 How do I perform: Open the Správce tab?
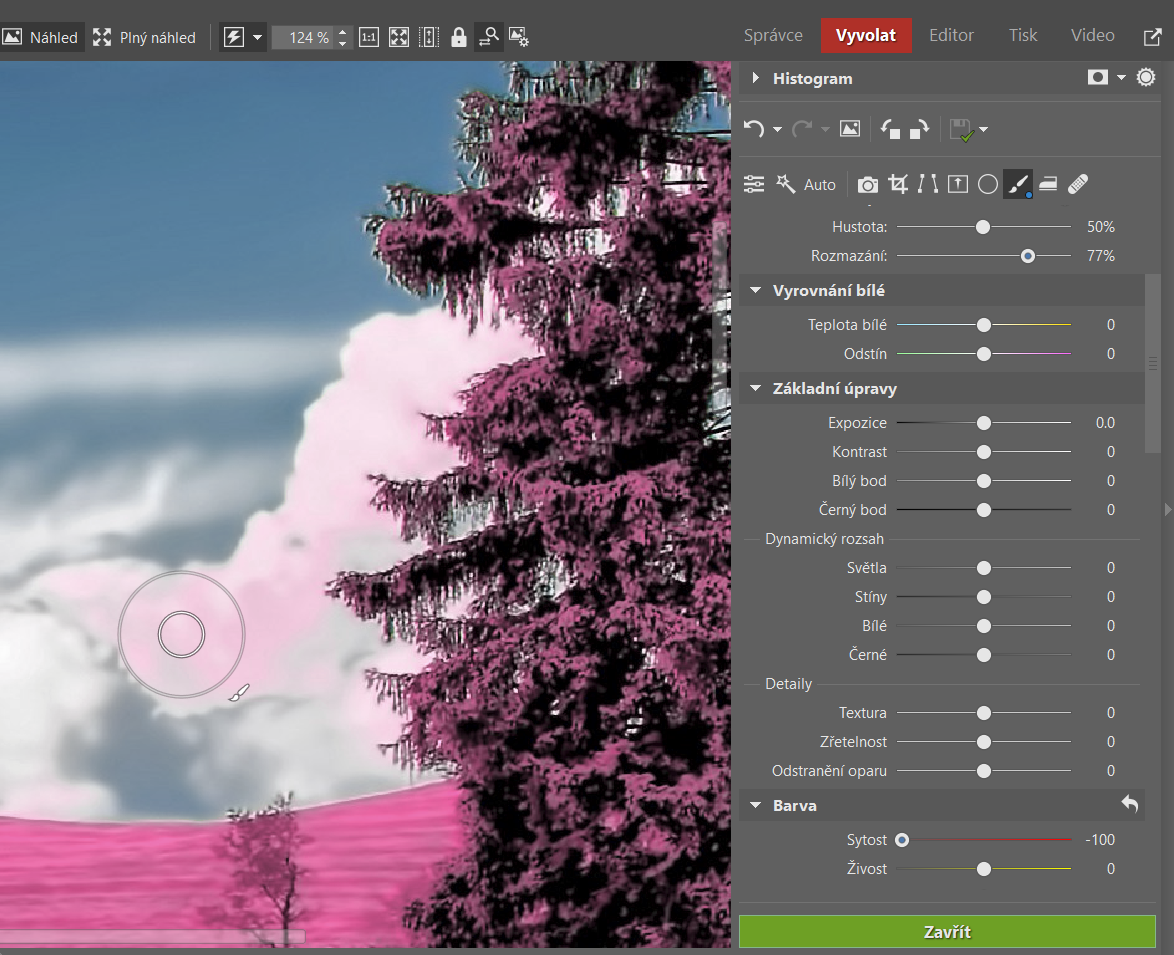pos(773,35)
